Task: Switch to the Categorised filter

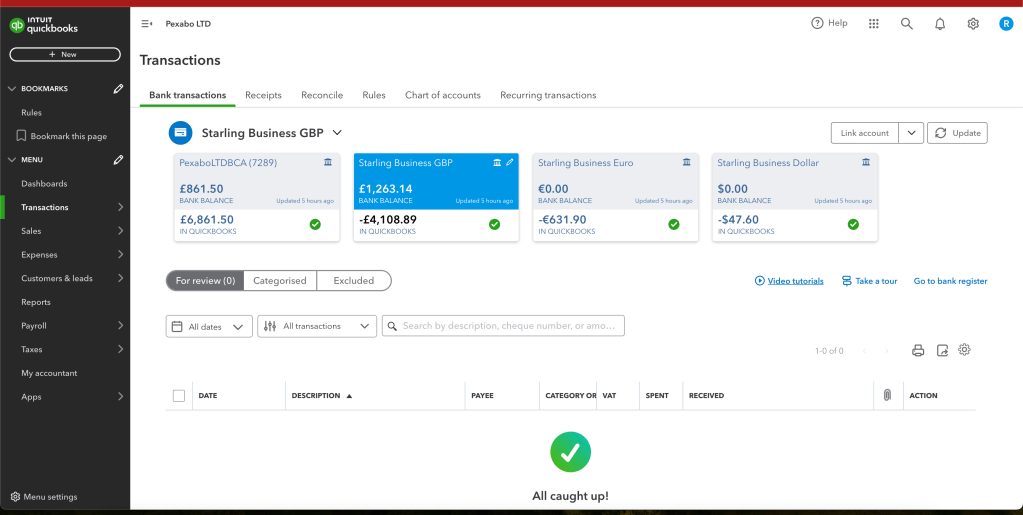Action: coord(280,281)
